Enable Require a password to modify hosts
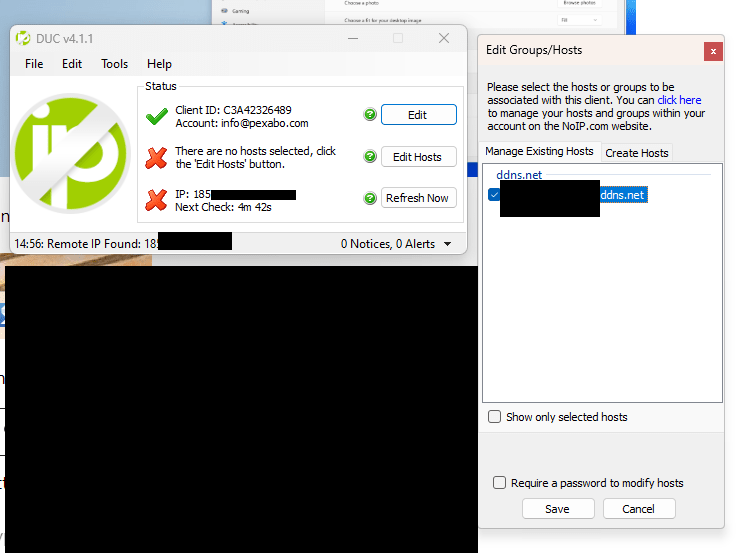Image resolution: width=754 pixels, height=553 pixels. 499,482
